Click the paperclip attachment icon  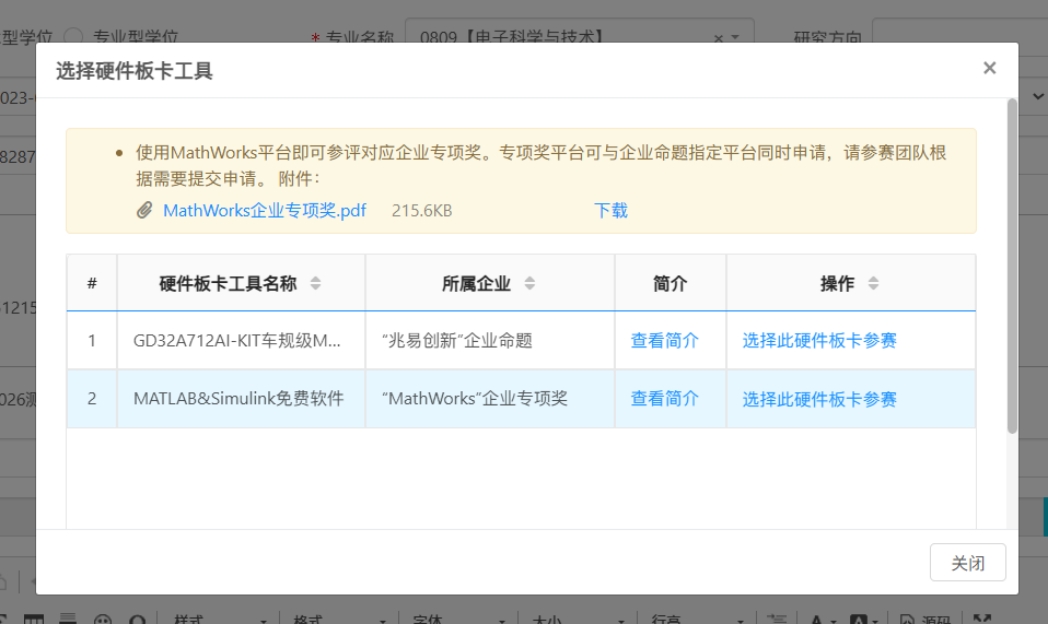(x=145, y=211)
